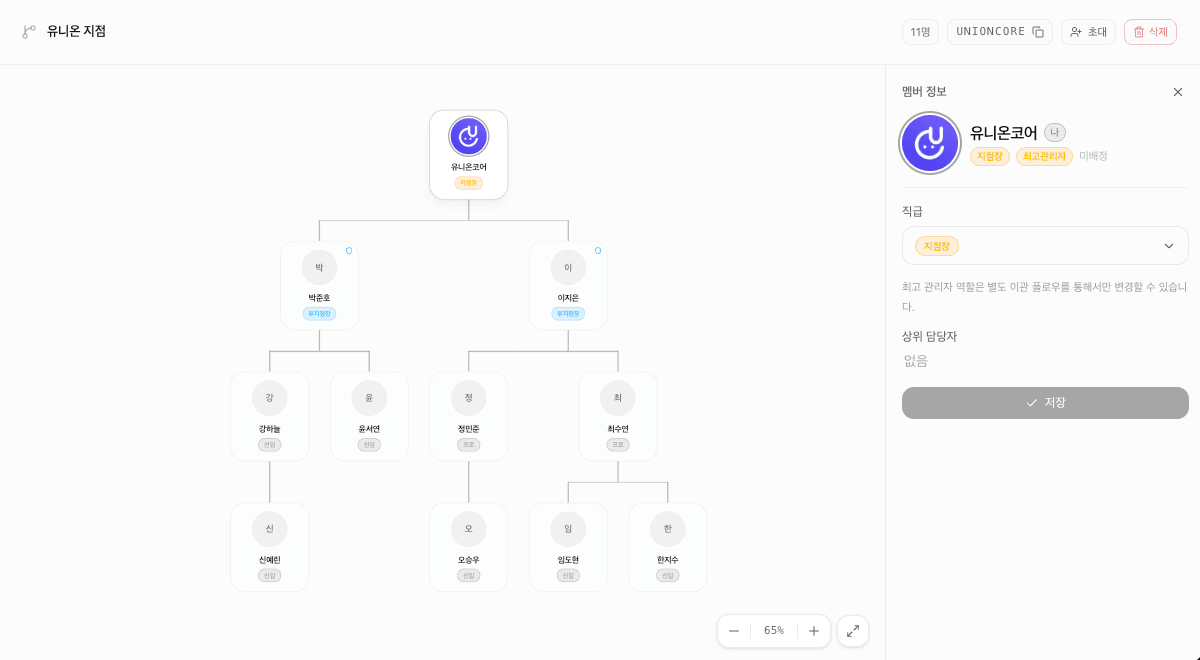
Task: Click the 65% zoom level indicator
Action: click(x=774, y=631)
